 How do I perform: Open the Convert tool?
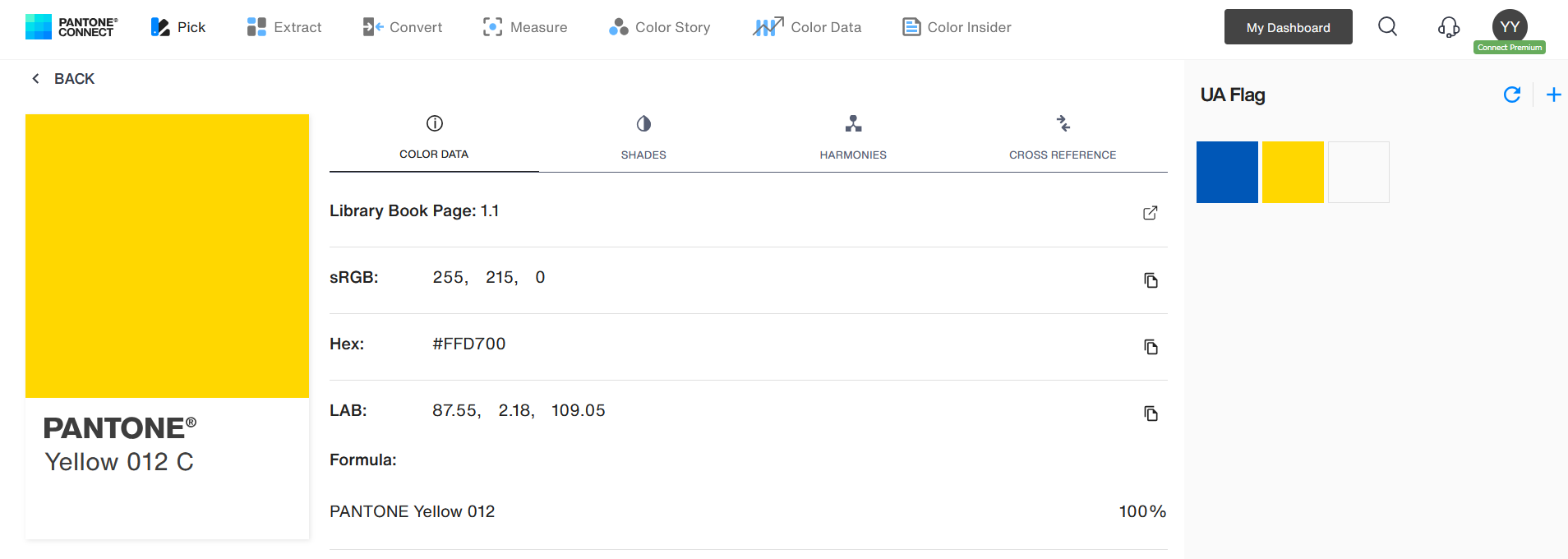tap(402, 27)
